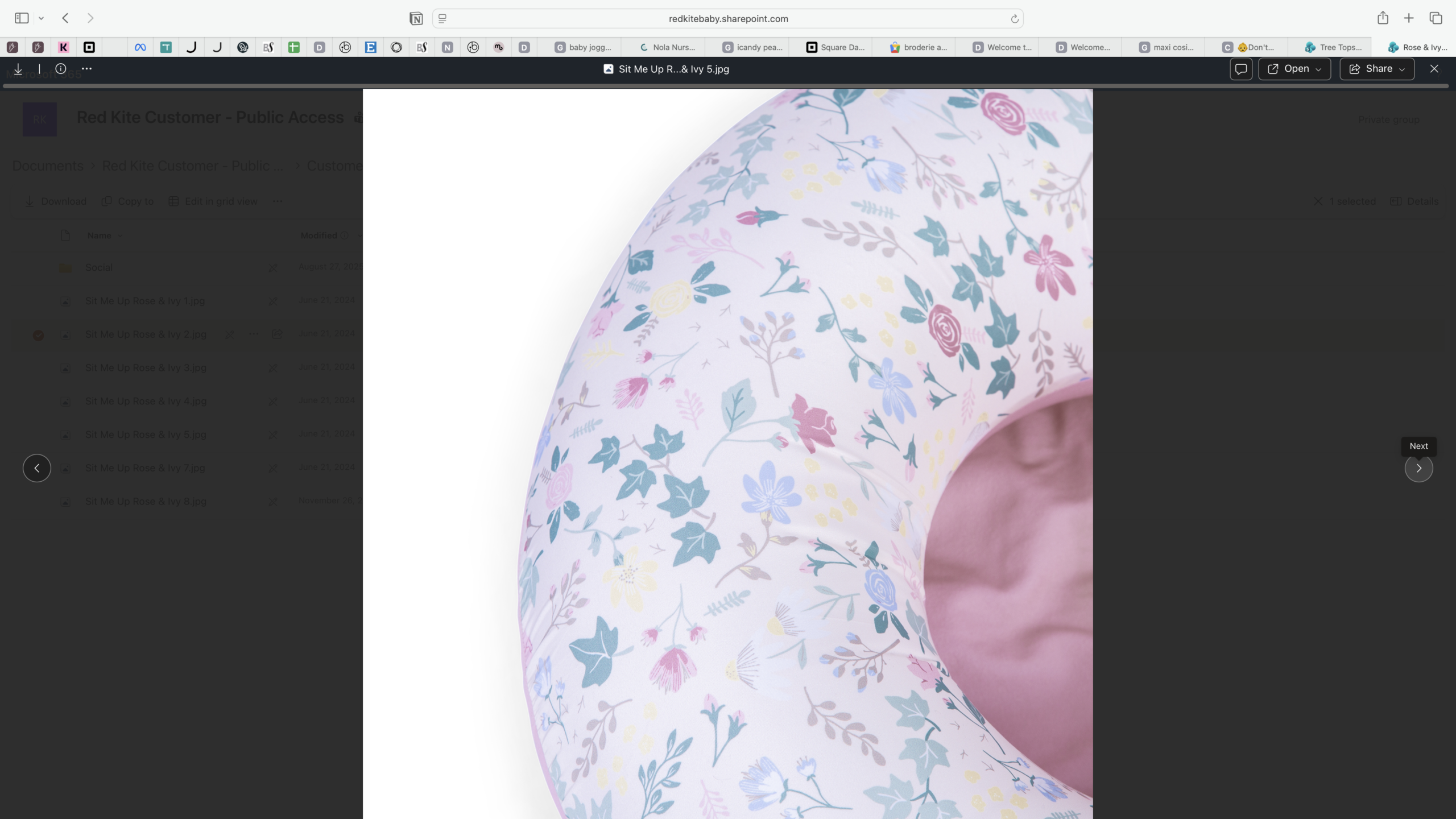
Task: Open the more actions ellipsis in the viewer toolbar
Action: click(86, 68)
